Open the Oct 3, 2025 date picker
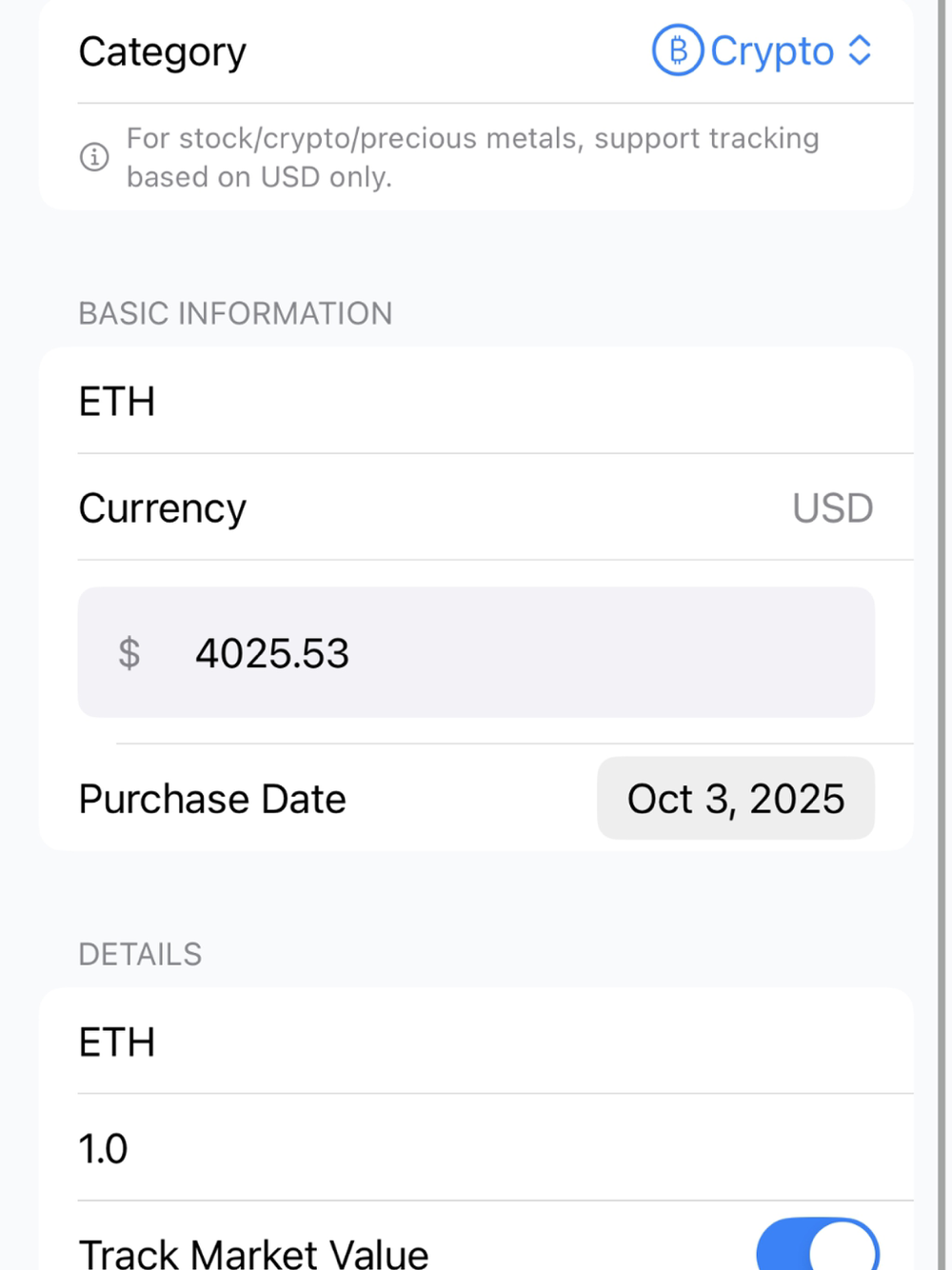 tap(735, 799)
